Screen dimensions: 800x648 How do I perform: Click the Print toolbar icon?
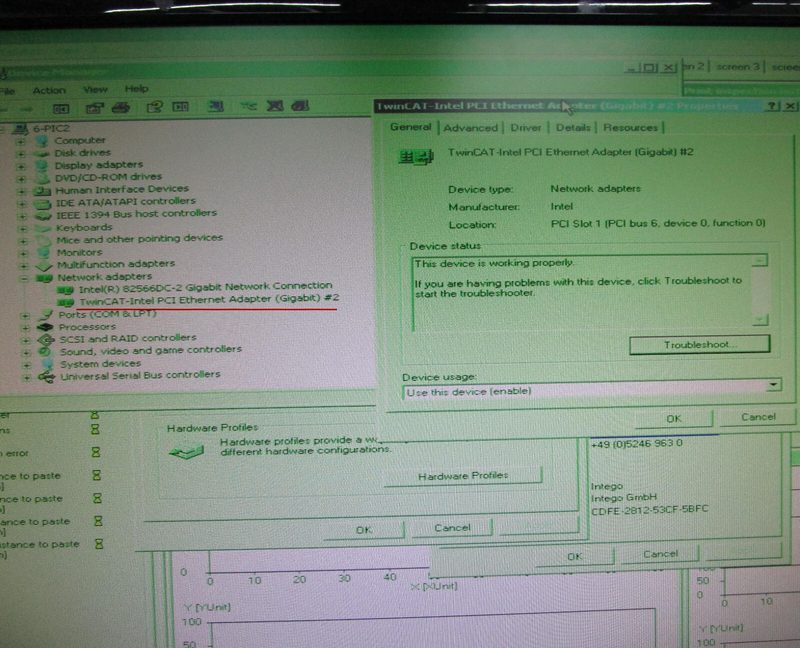coord(120,107)
